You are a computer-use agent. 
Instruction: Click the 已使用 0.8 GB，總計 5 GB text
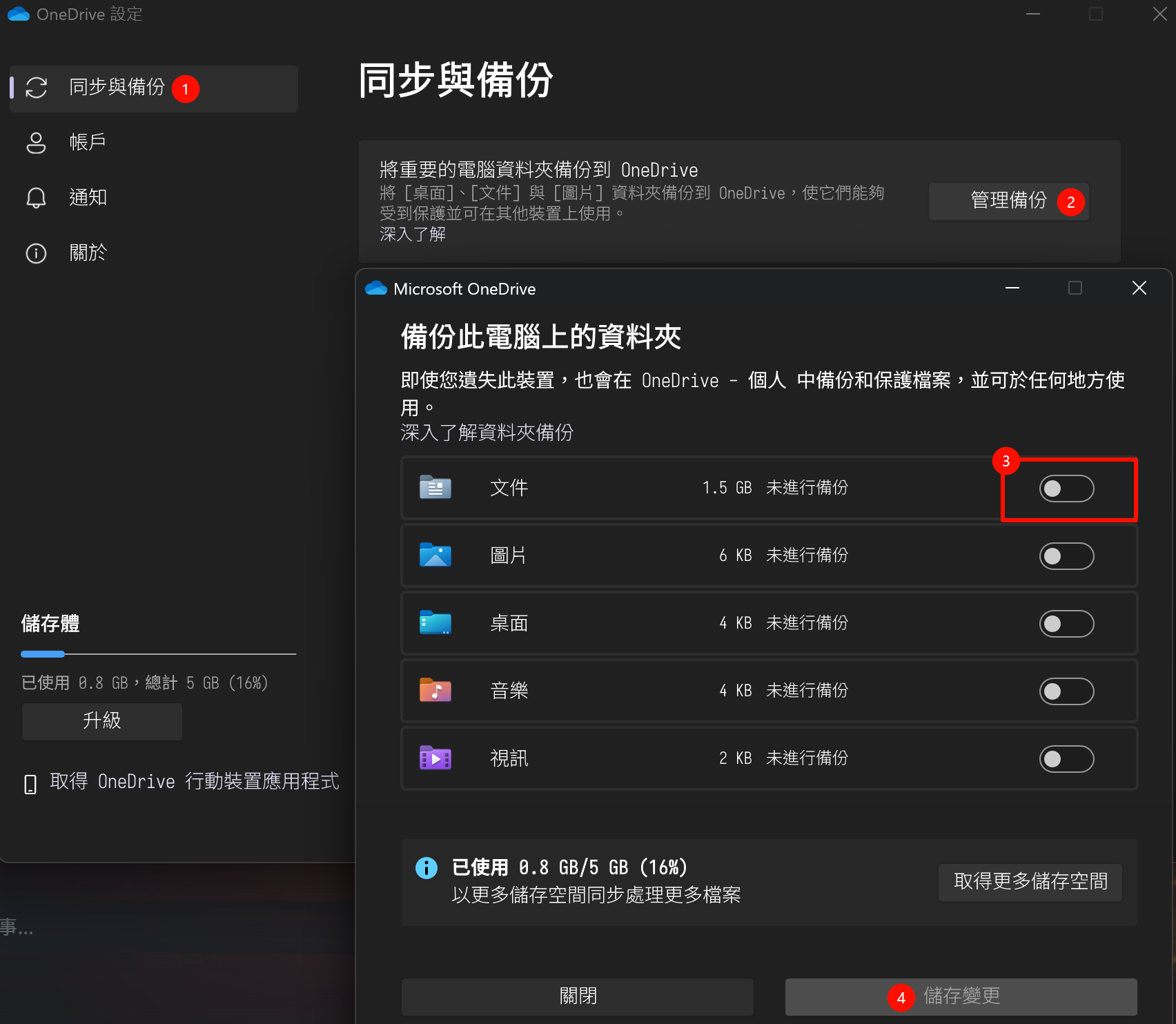tap(145, 683)
